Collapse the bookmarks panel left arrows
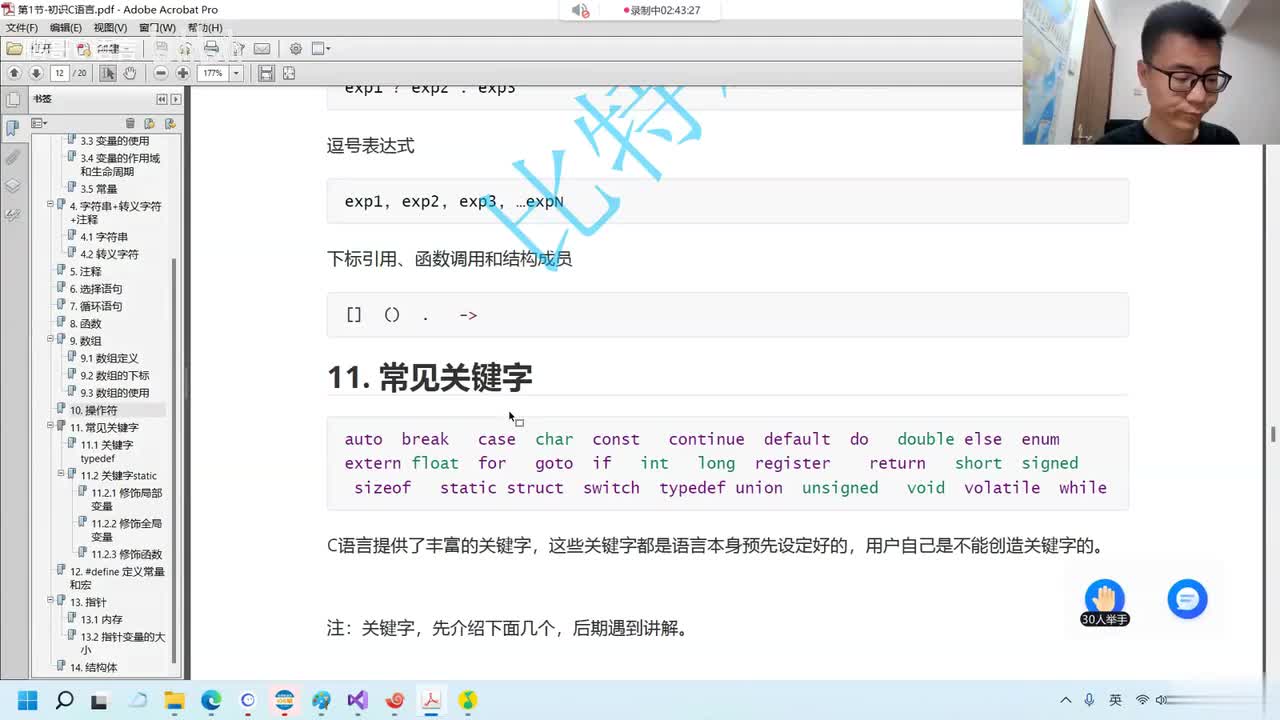This screenshot has width=1280, height=720. click(162, 99)
